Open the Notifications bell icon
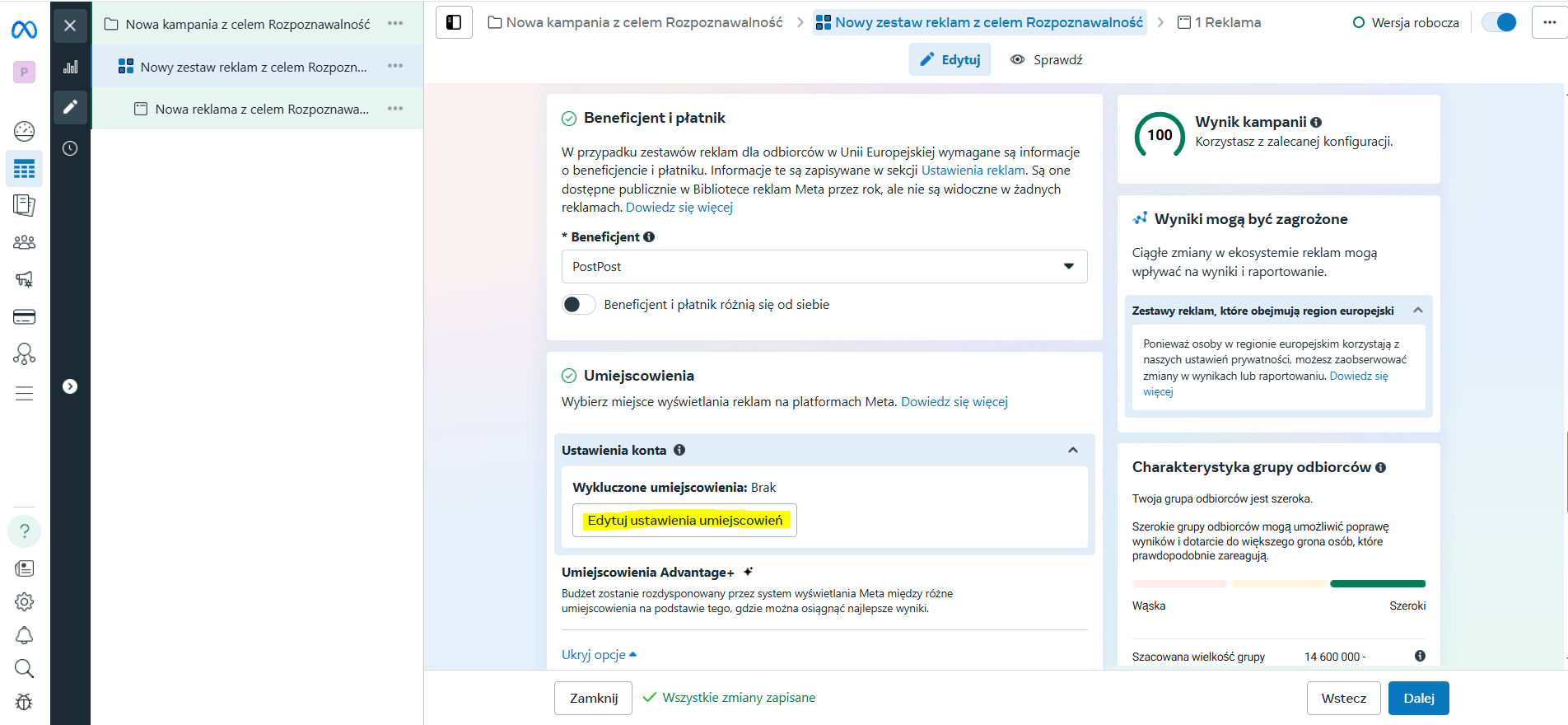Image resolution: width=1568 pixels, height=725 pixels. [25, 635]
